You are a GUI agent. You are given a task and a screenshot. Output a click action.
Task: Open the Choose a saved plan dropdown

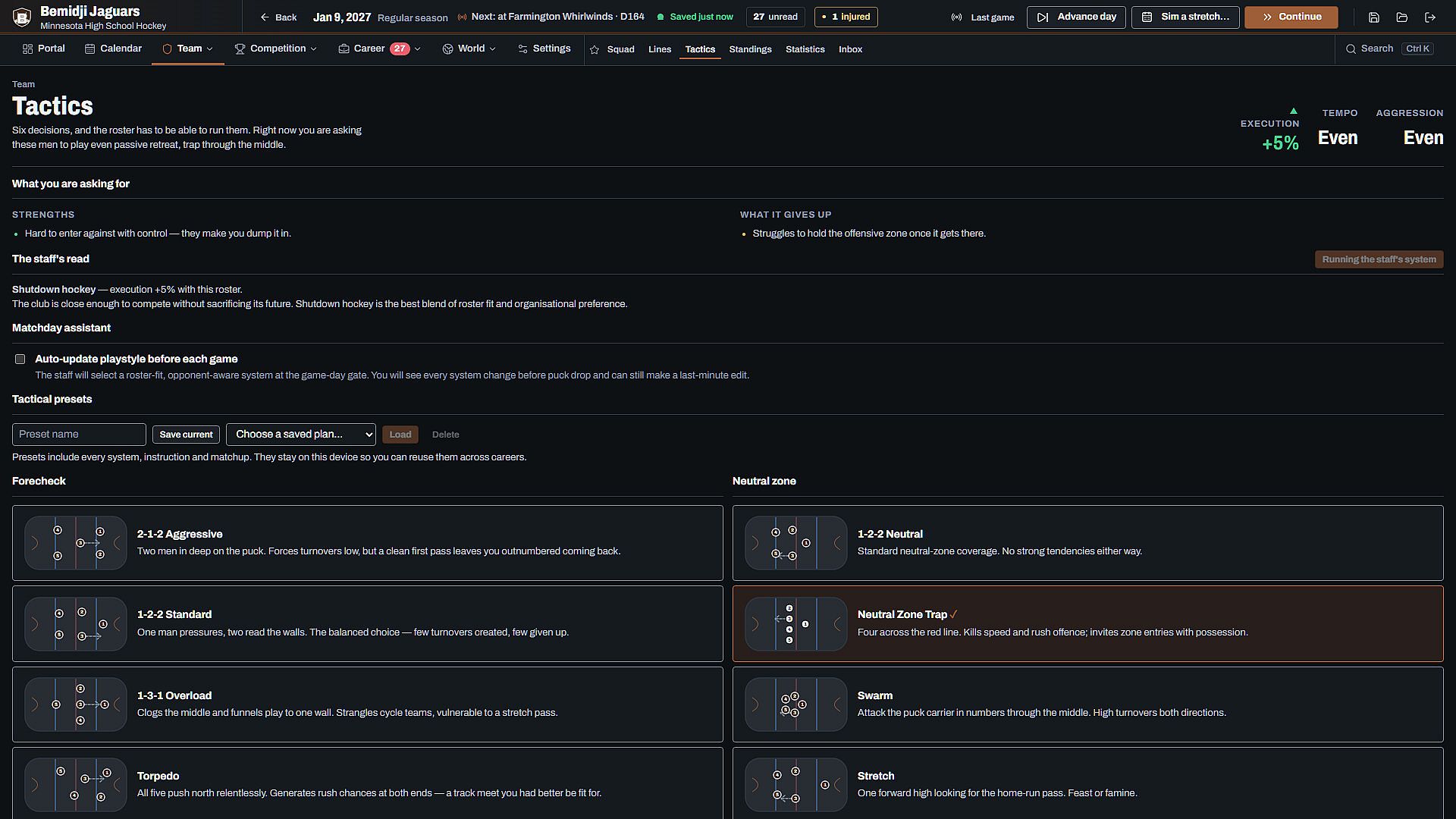[x=301, y=435]
